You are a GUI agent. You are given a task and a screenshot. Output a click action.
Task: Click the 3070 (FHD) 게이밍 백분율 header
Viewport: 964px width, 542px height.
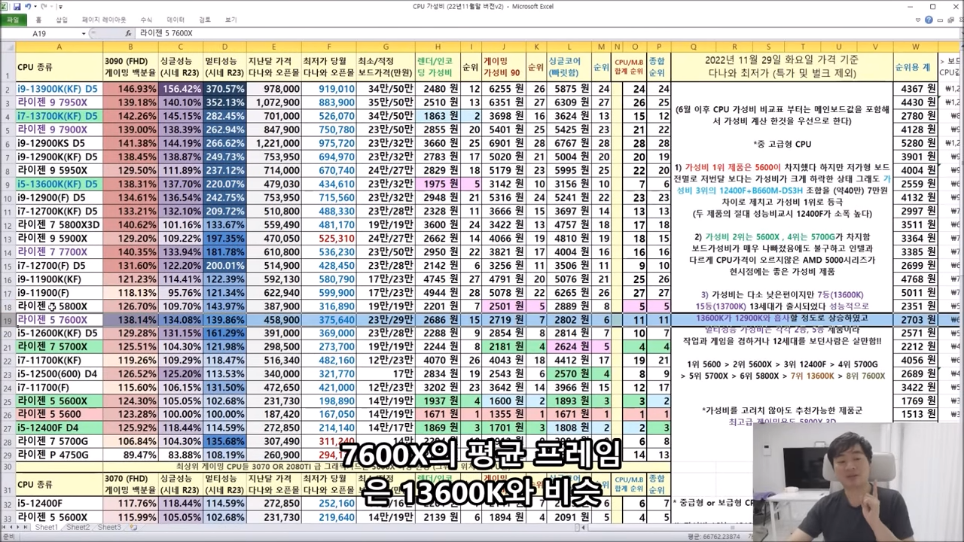131,484
